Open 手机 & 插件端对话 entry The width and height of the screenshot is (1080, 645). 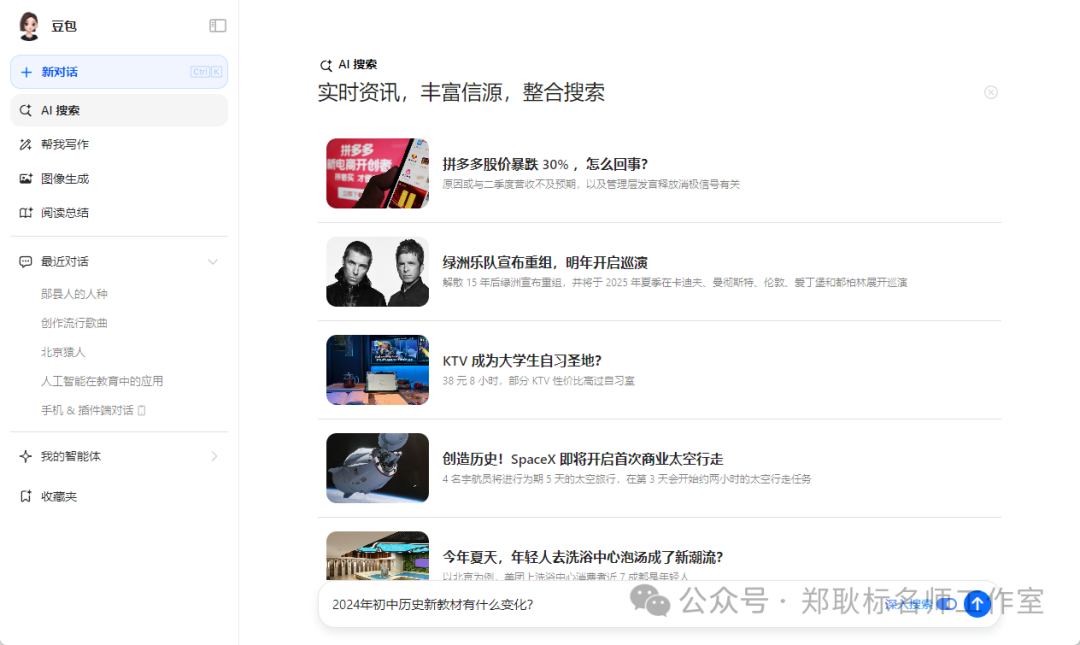click(x=93, y=411)
